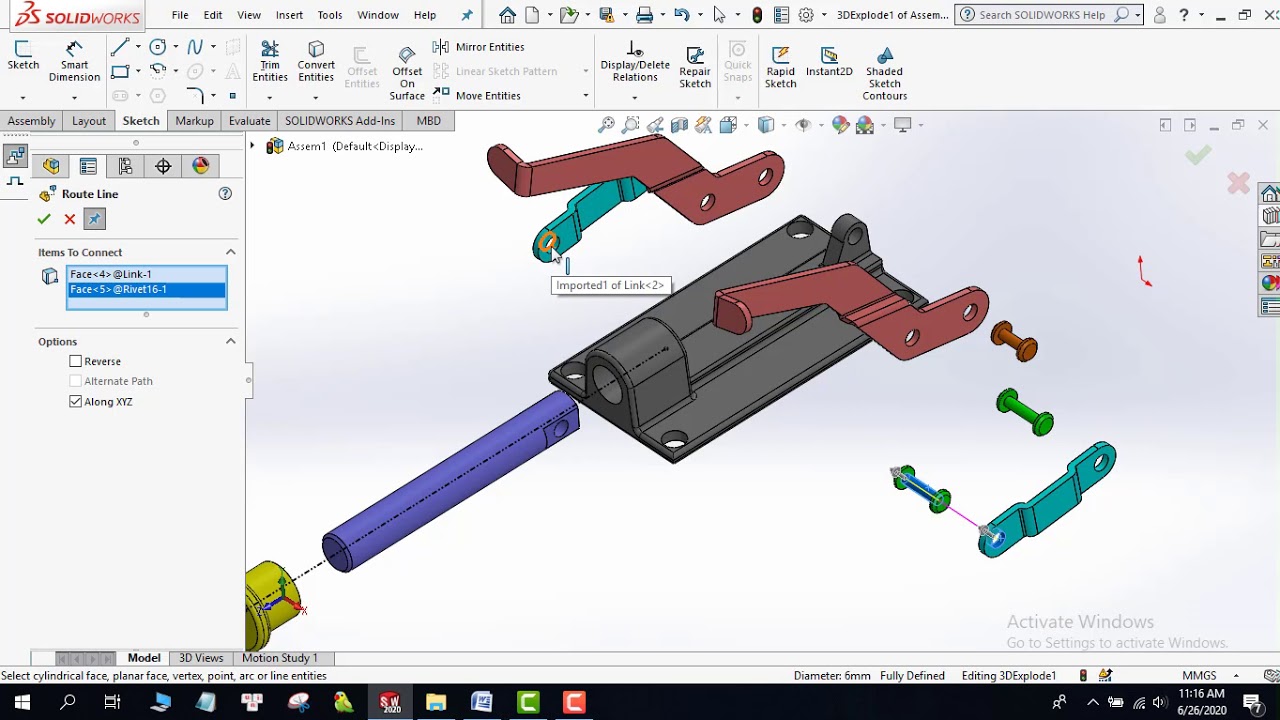Open Route Line help icon

point(225,194)
